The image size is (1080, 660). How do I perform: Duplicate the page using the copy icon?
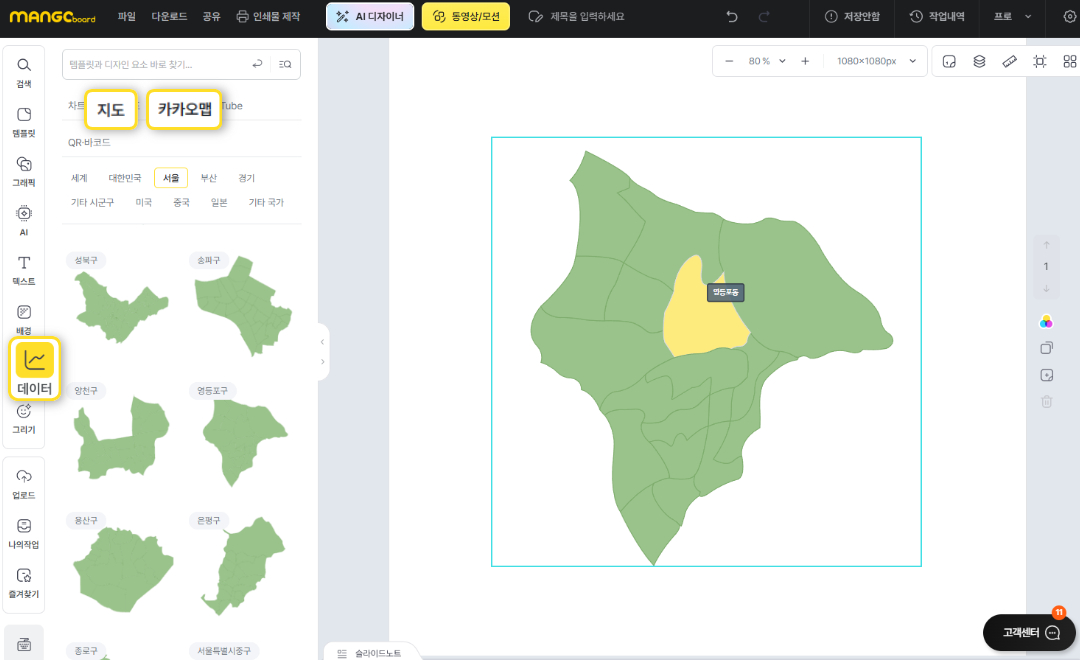pyautogui.click(x=1046, y=348)
